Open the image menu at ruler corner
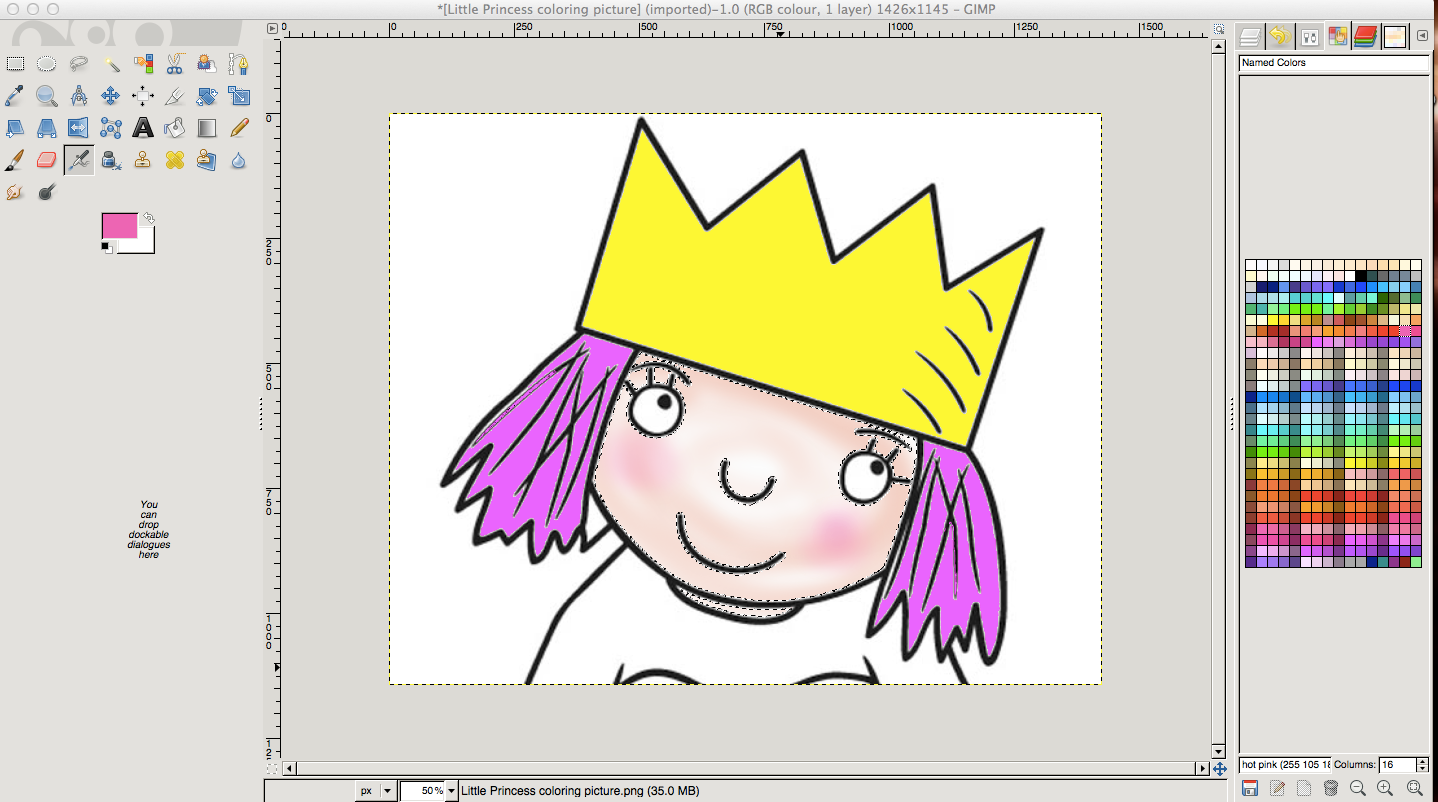The height and width of the screenshot is (802, 1438). [x=272, y=29]
